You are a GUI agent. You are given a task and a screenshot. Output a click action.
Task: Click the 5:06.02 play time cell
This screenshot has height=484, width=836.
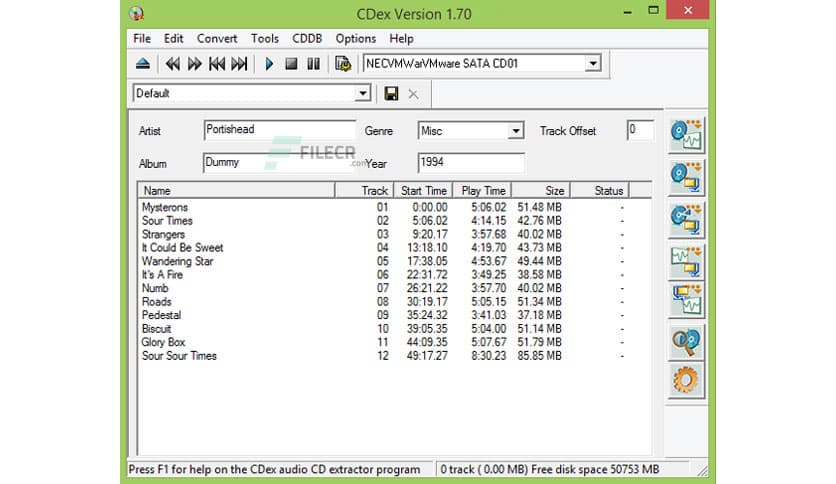(488, 207)
